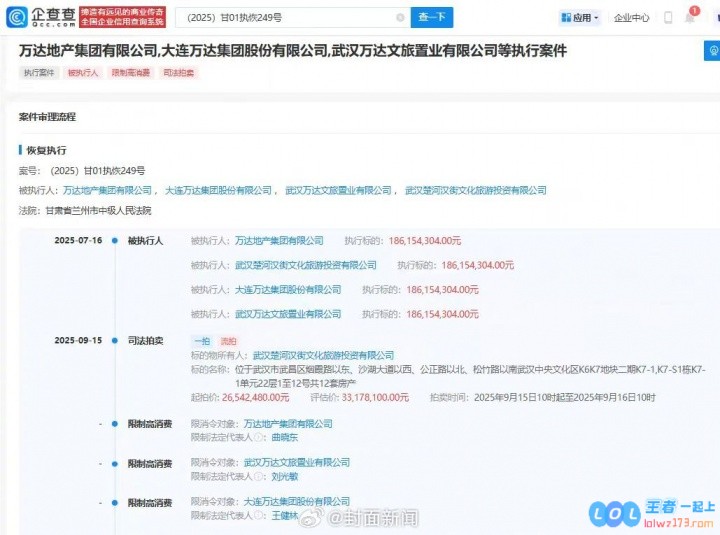Select the 司法拍卖 tag under the title
Viewport: 720px width, 535px height.
pos(176,73)
